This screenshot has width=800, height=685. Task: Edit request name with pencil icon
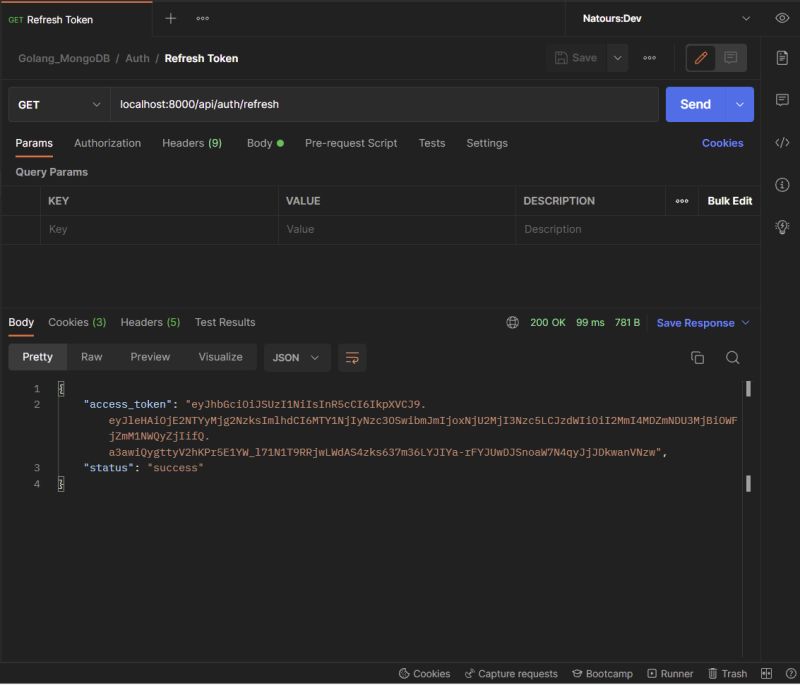coord(700,57)
